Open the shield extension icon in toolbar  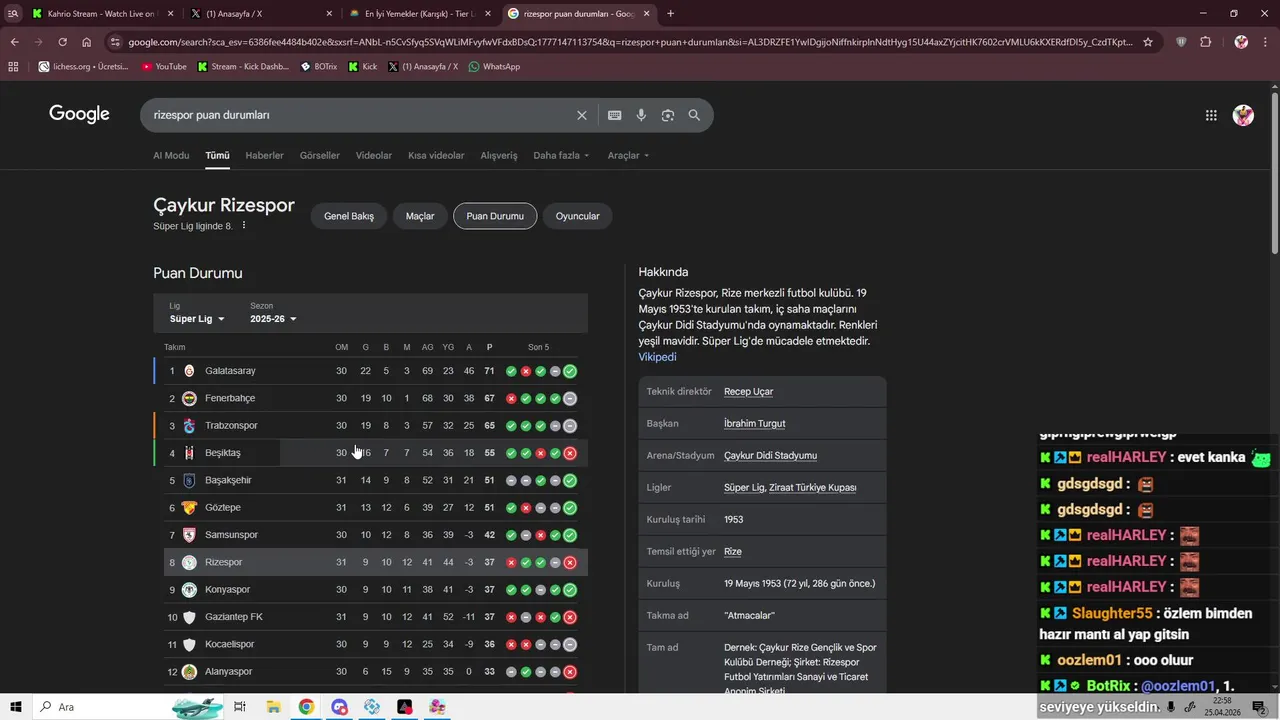pos(1181,42)
